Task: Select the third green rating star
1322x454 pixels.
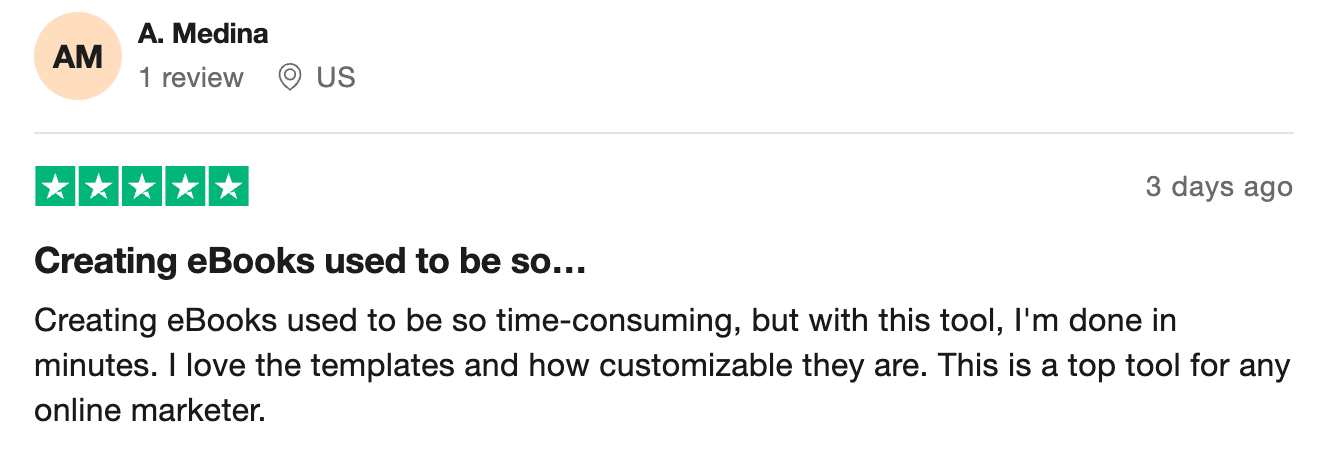Action: click(142, 187)
